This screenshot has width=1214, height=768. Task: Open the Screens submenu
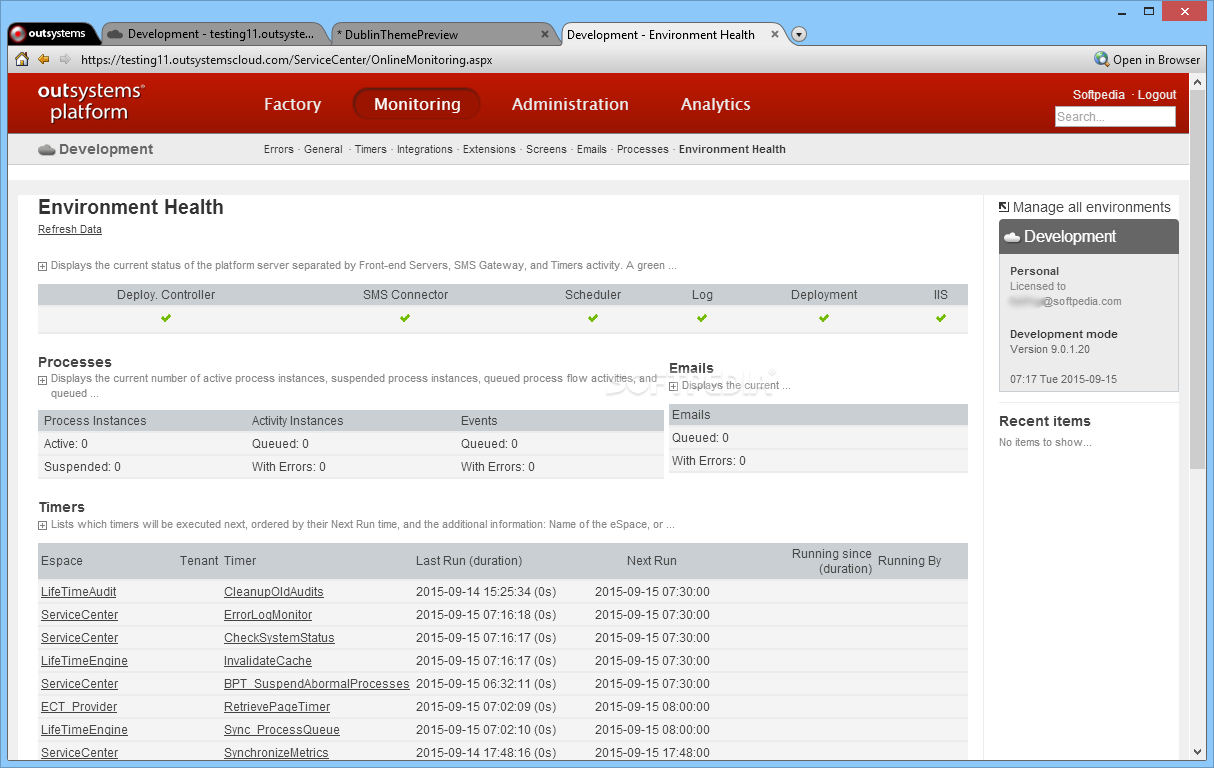546,149
